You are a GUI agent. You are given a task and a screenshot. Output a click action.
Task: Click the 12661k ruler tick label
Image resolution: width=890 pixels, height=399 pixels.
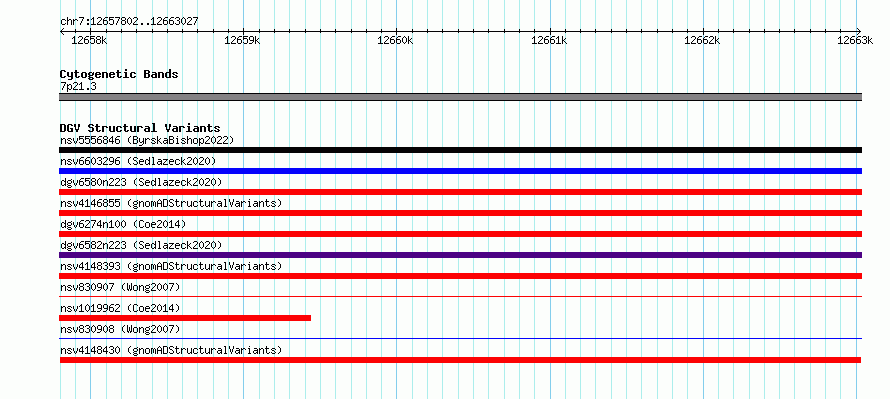click(549, 40)
